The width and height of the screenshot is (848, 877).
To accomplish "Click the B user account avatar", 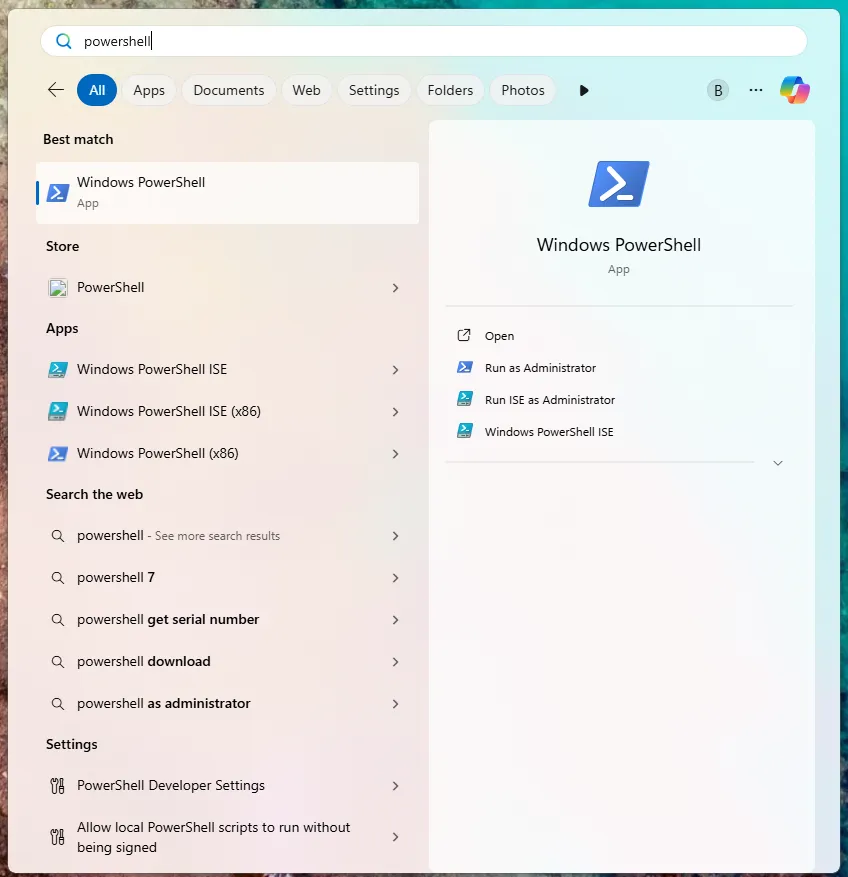I will [x=718, y=90].
